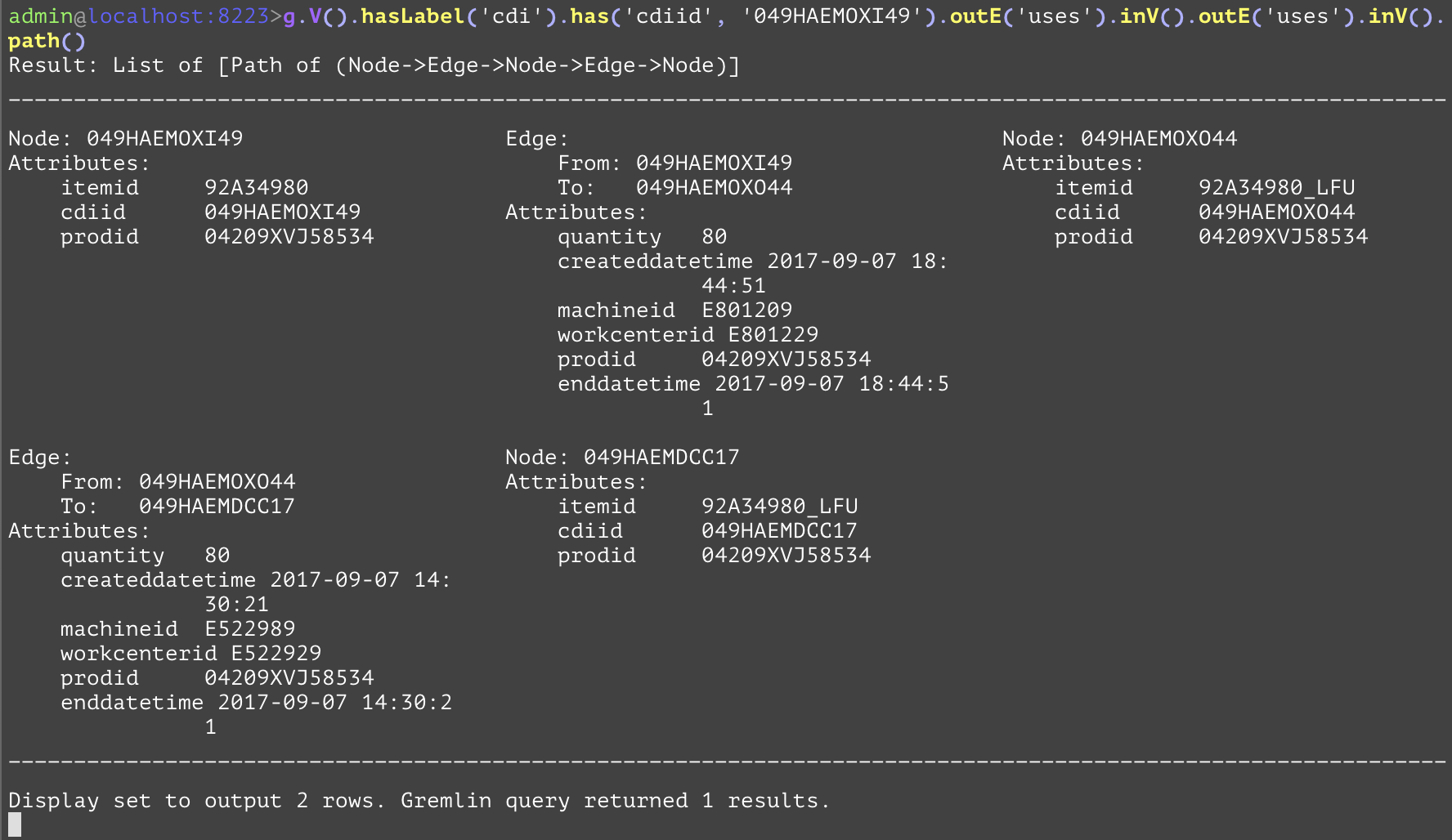The width and height of the screenshot is (1452, 840).
Task: Click workcenterid value E801229
Action: coord(773,335)
